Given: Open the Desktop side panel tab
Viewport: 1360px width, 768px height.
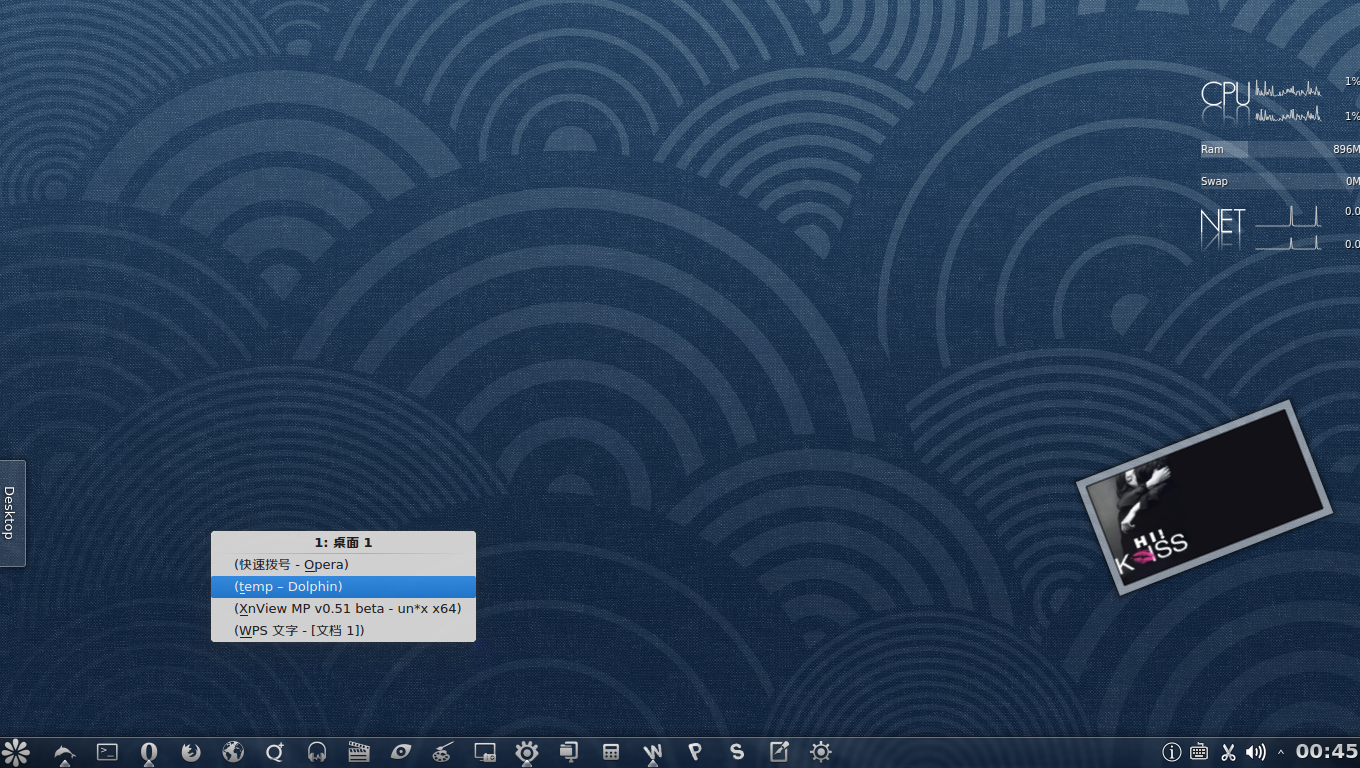Looking at the screenshot, I should [11, 513].
